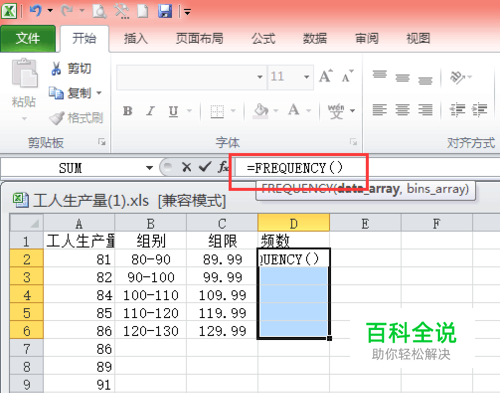Viewport: 500px width, 393px height.
Task: Expand the Customize Quick Access Toolbar menu
Action: (x=187, y=13)
